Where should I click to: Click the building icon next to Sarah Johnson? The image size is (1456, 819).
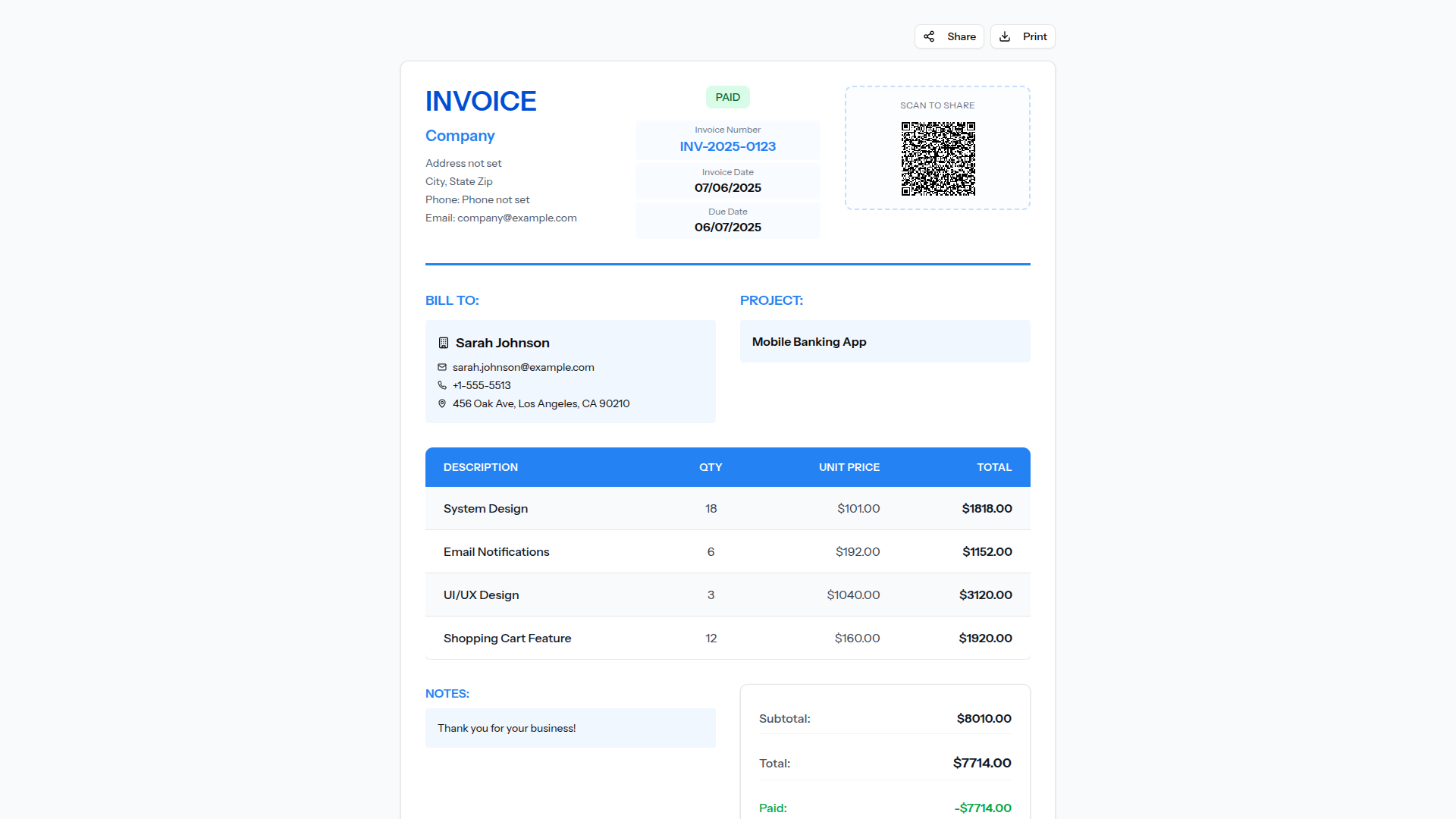tap(444, 343)
